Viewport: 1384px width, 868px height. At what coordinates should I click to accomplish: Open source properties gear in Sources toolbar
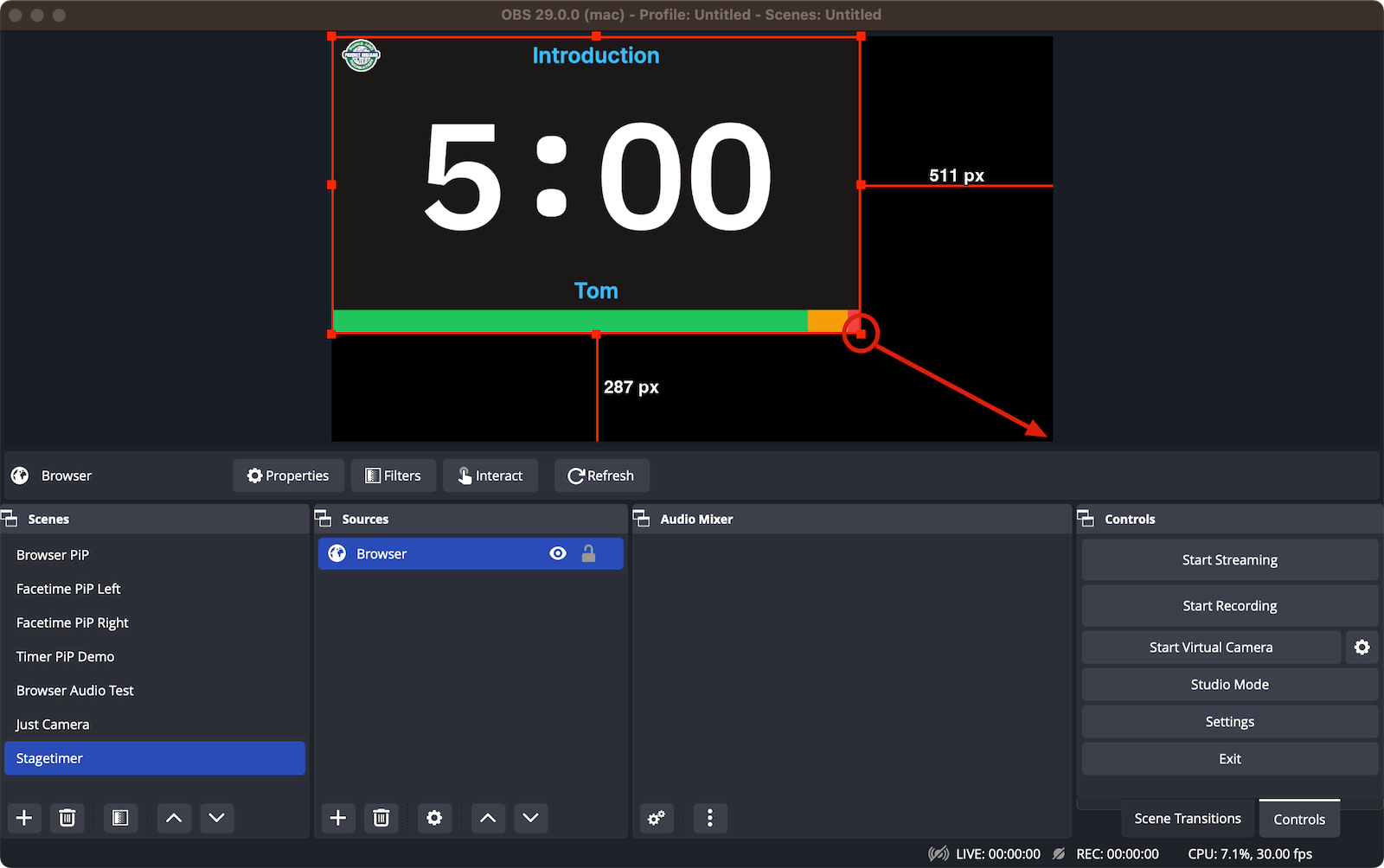tap(434, 818)
